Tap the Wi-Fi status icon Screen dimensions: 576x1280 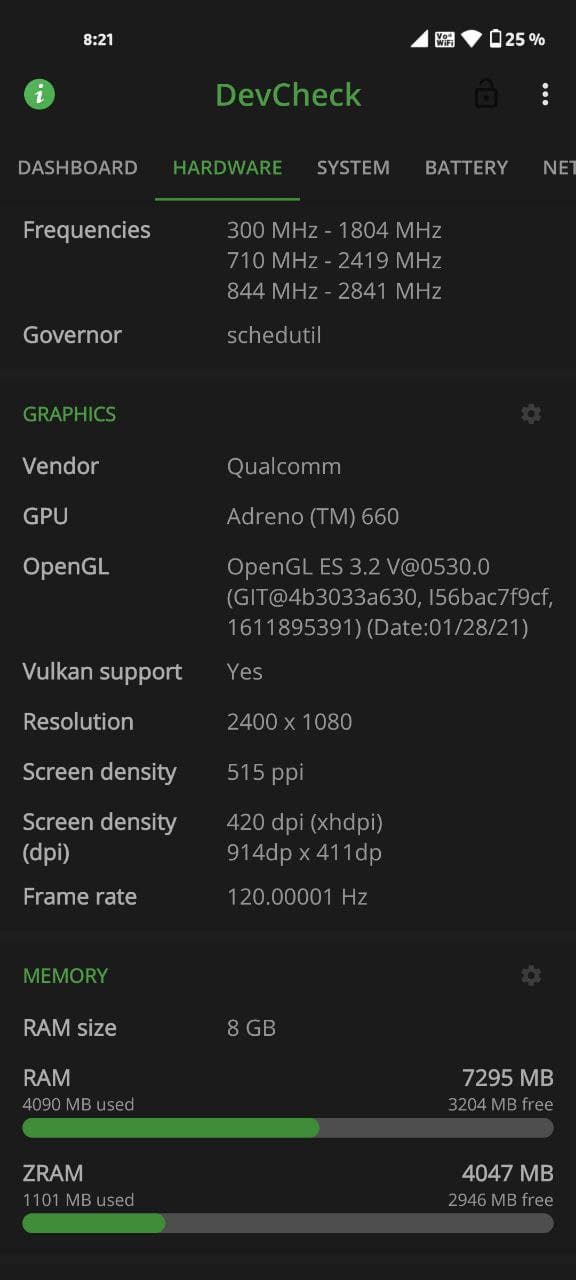[471, 39]
